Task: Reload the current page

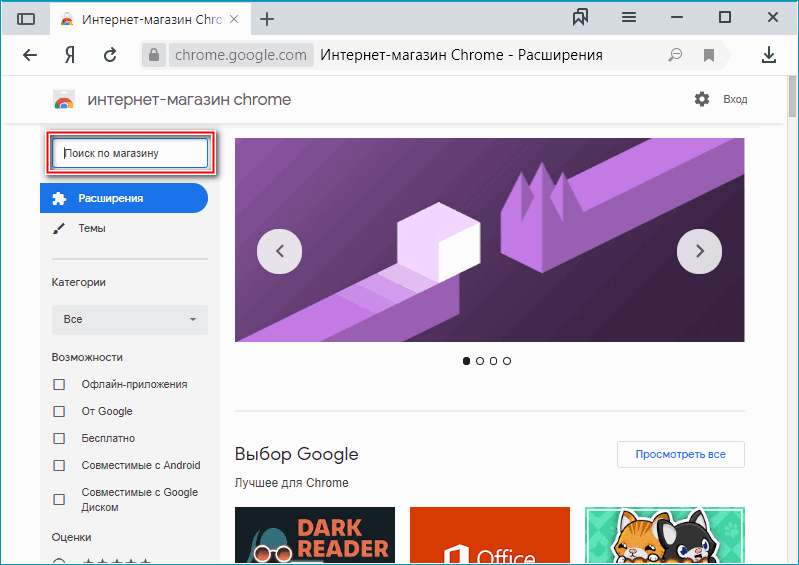Action: (110, 55)
